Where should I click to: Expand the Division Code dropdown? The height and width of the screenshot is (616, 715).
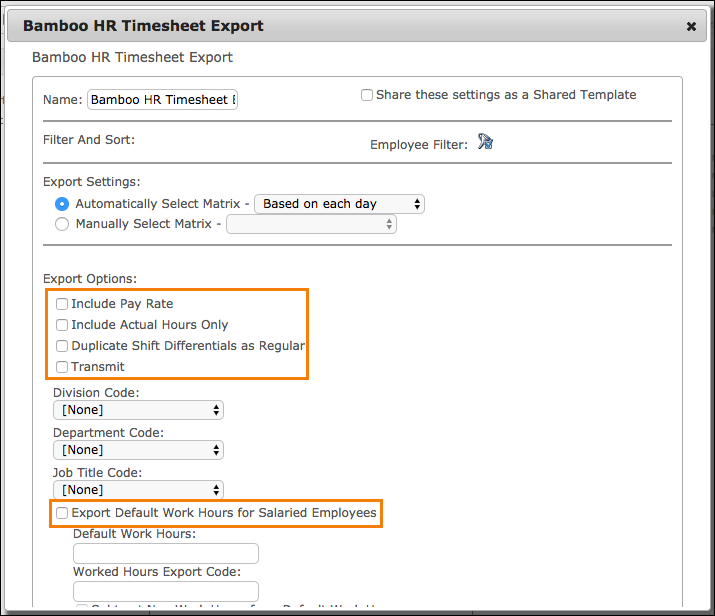[x=138, y=410]
